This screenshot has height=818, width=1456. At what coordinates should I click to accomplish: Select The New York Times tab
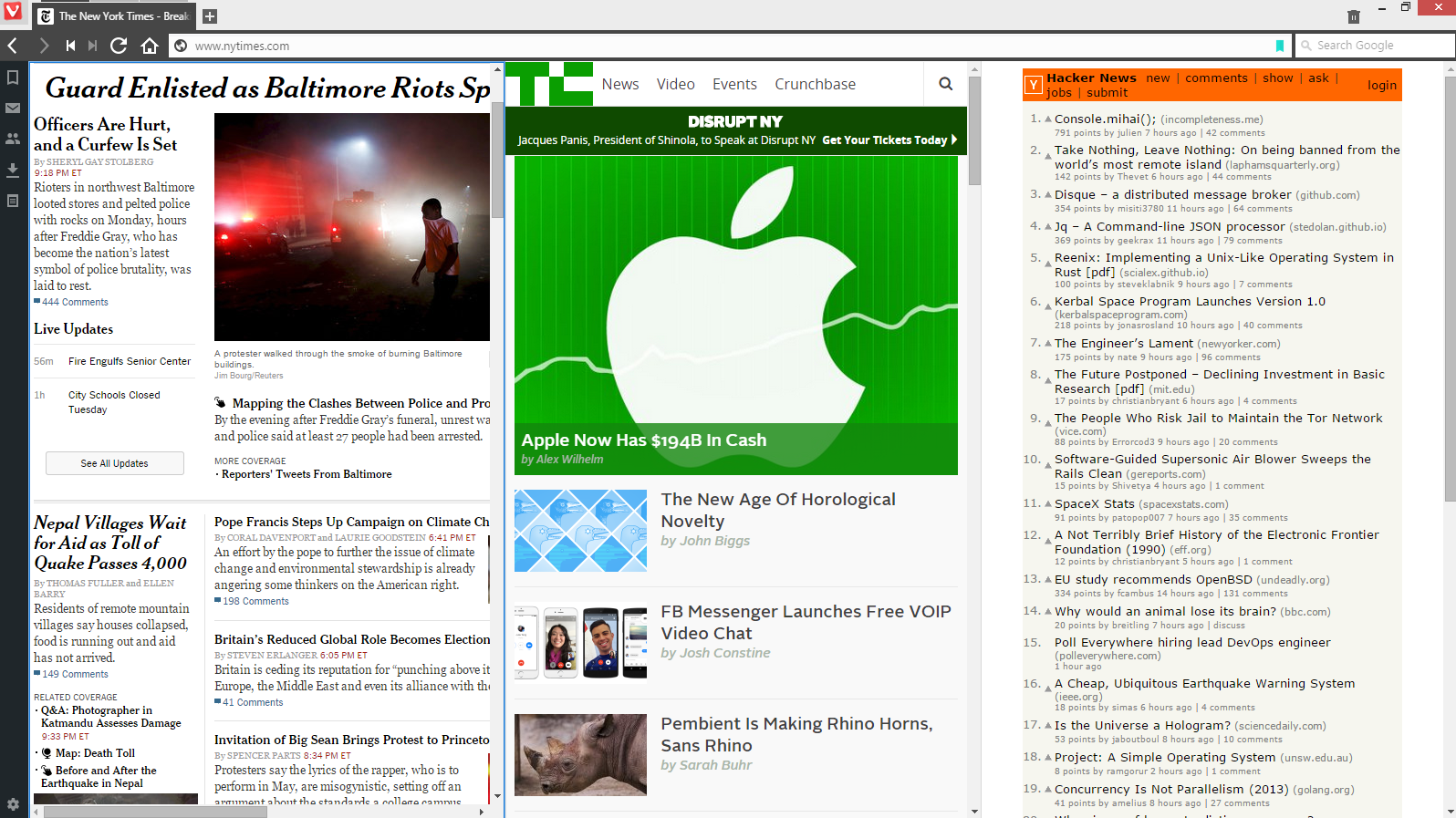114,16
